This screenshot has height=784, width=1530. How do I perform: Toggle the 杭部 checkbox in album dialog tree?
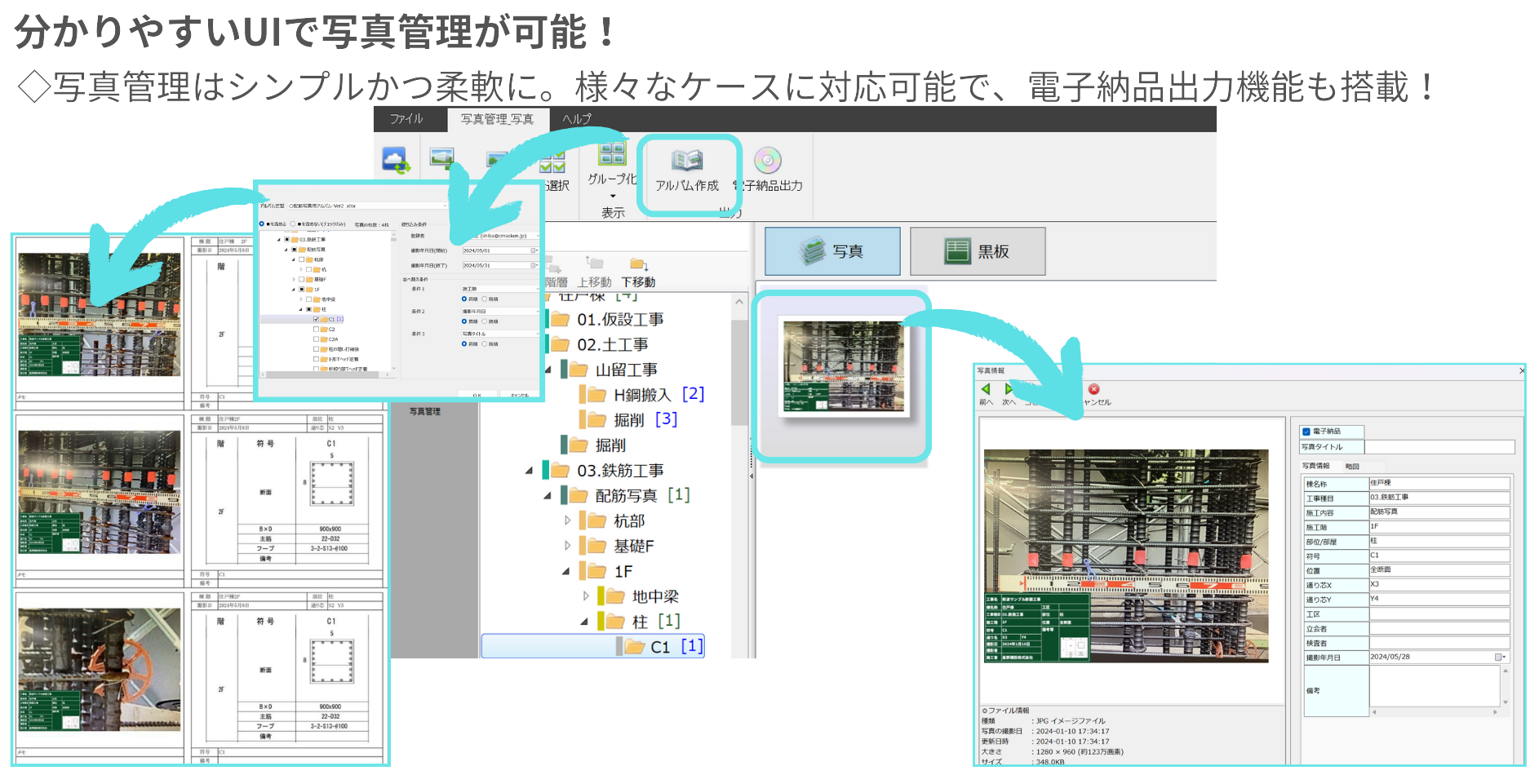point(301,259)
